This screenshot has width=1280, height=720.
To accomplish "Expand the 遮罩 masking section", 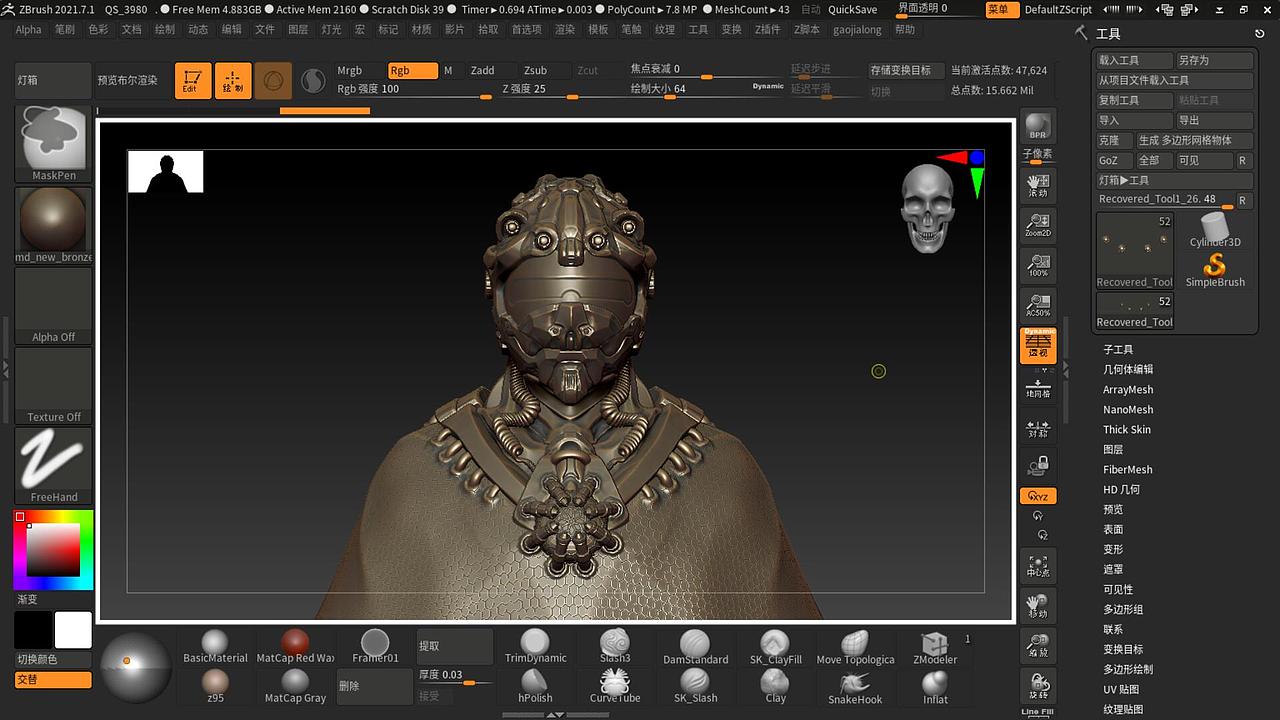I will [x=1113, y=570].
